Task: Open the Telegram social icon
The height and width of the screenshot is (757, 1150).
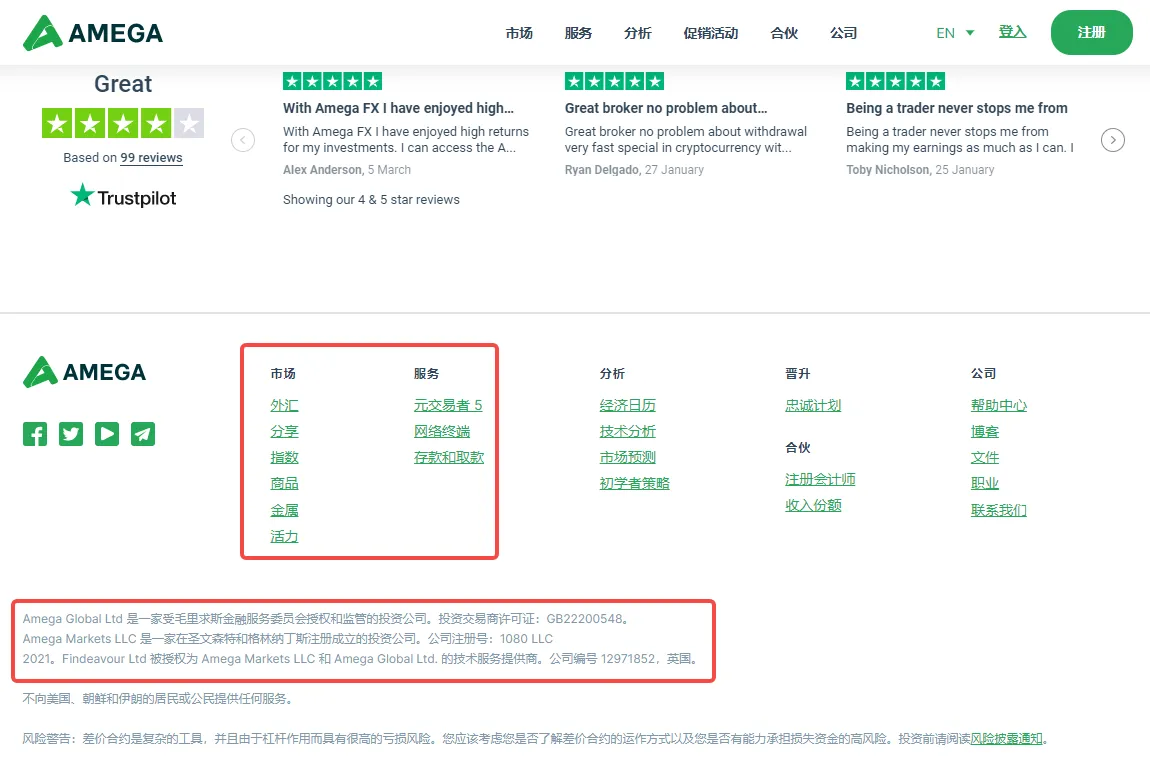Action: tap(142, 434)
